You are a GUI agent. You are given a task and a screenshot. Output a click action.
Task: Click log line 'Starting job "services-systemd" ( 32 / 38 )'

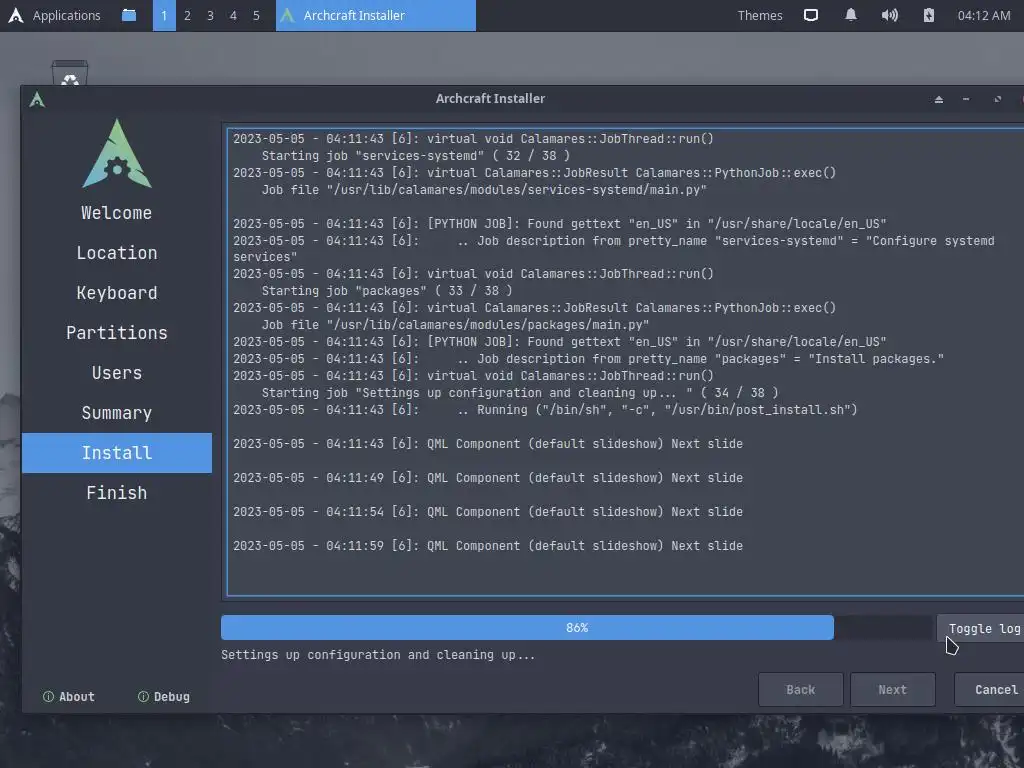coord(415,155)
